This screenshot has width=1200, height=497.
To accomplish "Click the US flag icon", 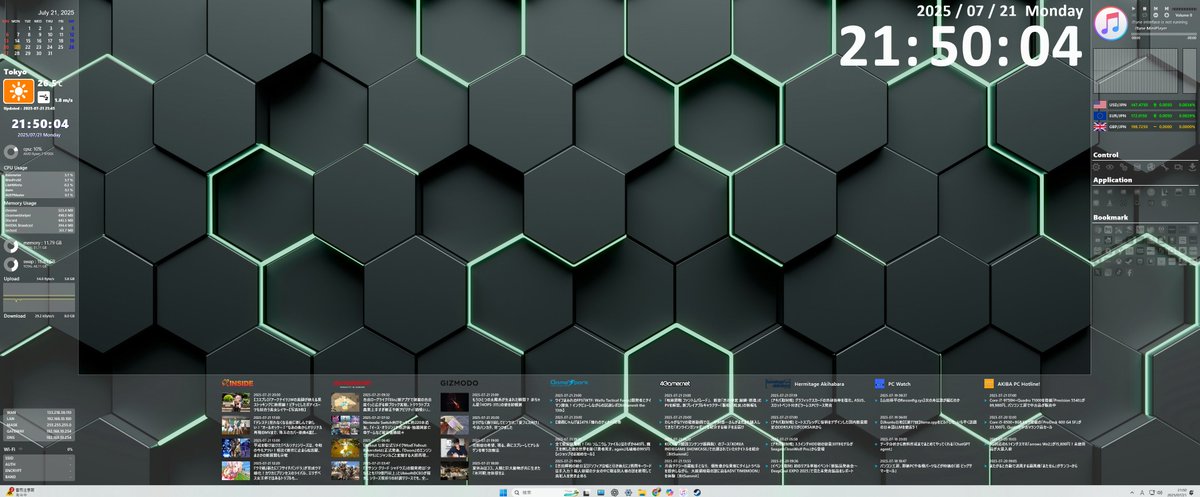I will coord(1100,105).
